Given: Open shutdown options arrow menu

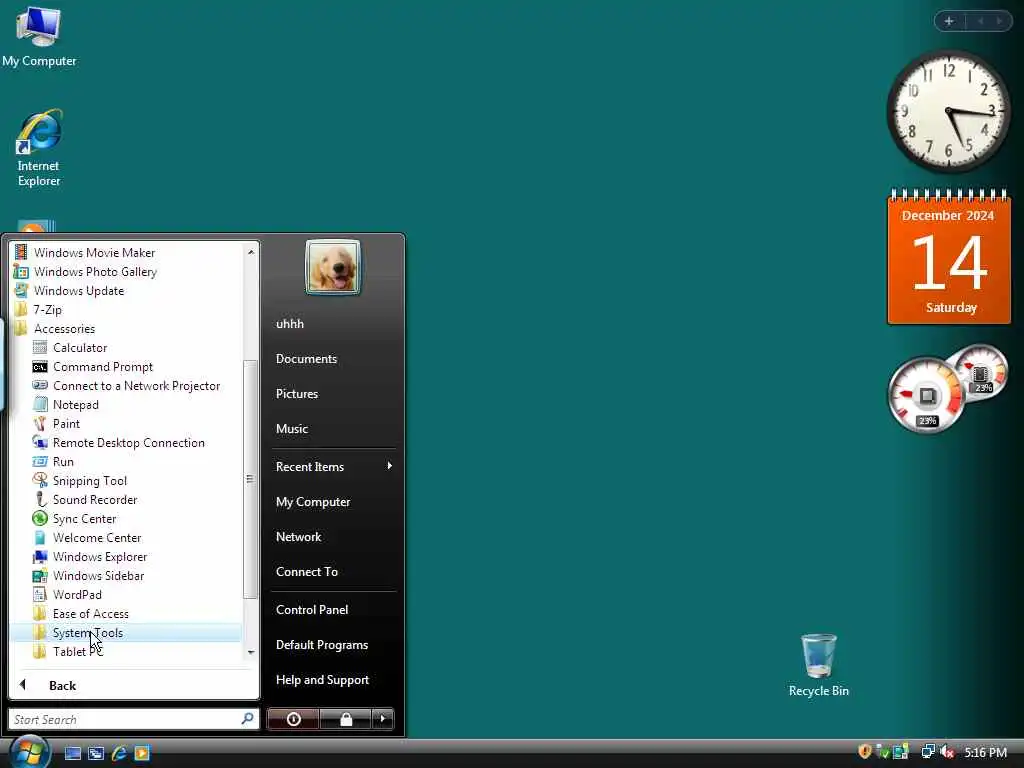Looking at the screenshot, I should click(383, 719).
